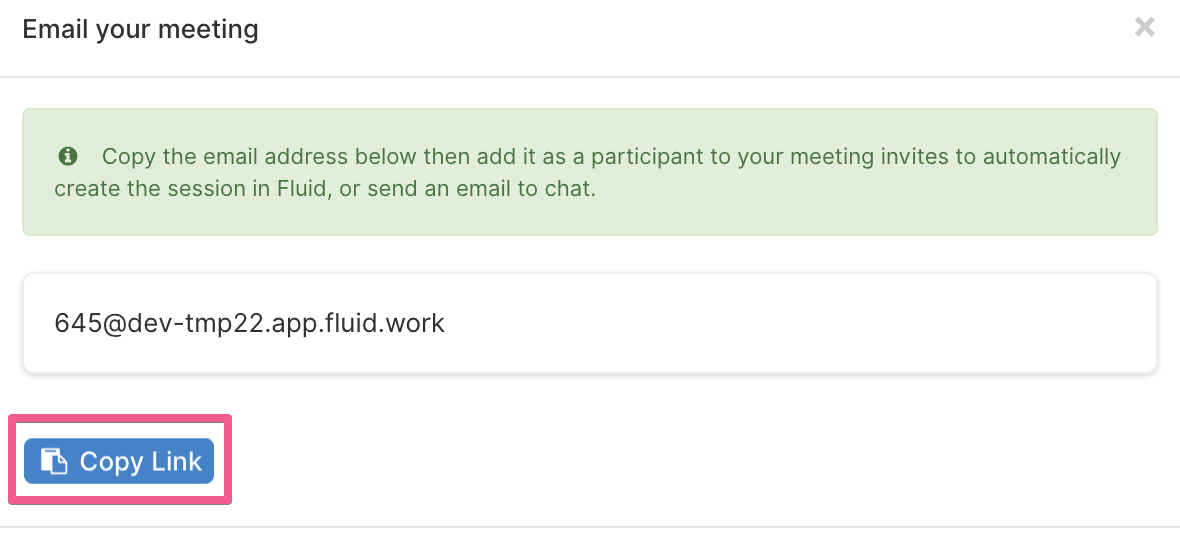The width and height of the screenshot is (1180, 548).
Task: Click the clipboard icon inside Copy Link
Action: 53,461
